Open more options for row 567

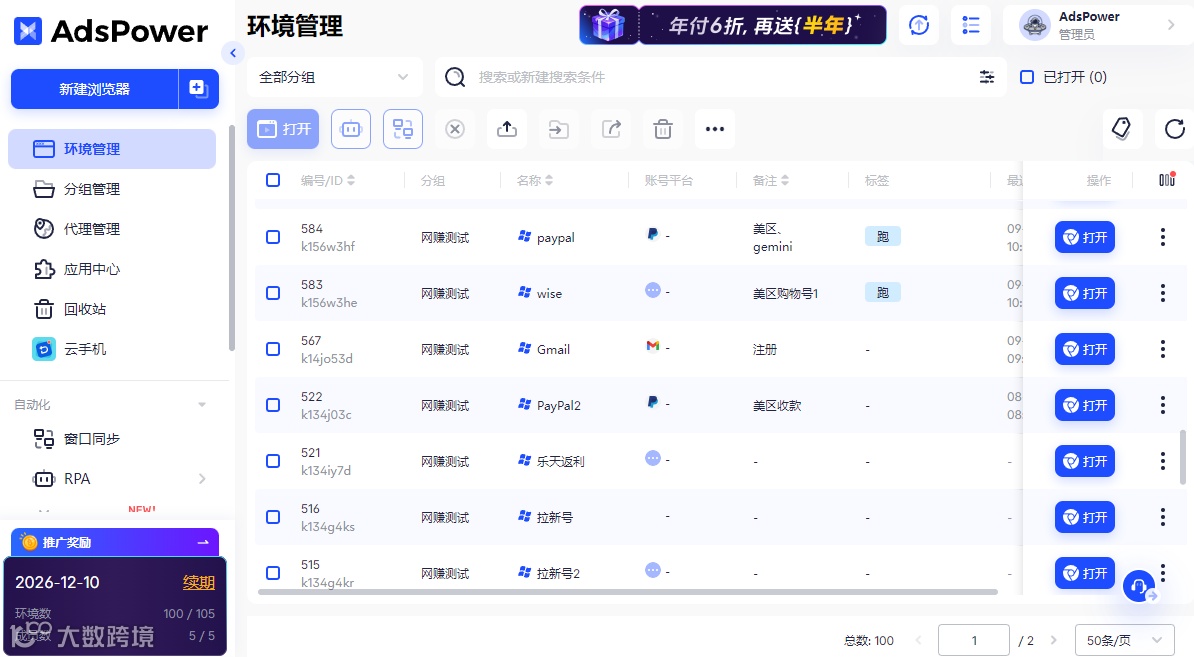pyautogui.click(x=1163, y=349)
